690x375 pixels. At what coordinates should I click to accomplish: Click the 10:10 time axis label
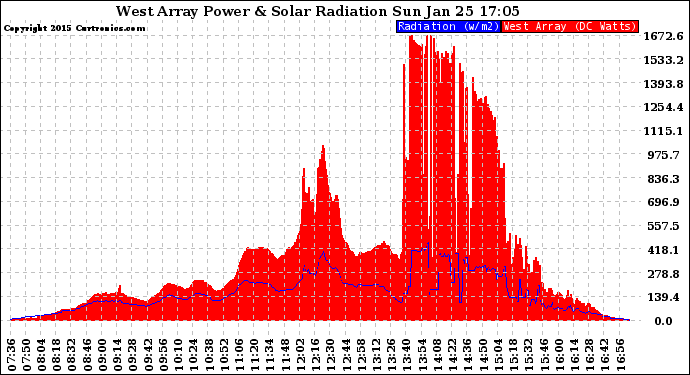click(x=179, y=355)
